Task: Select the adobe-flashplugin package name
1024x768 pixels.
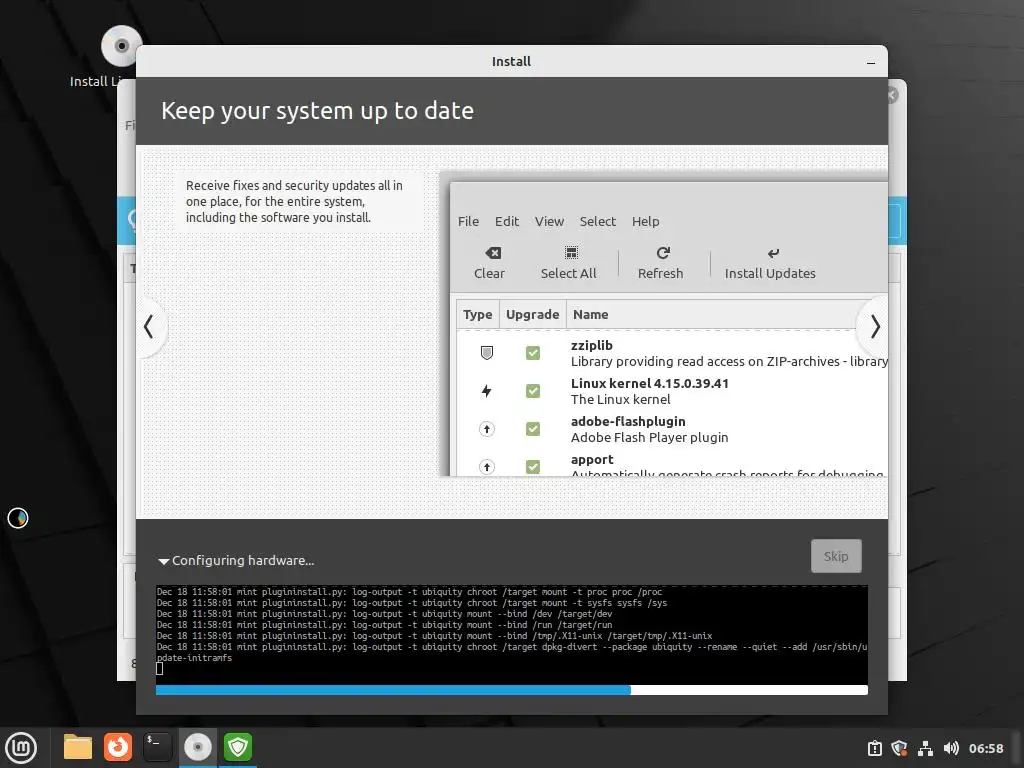Action: click(x=628, y=421)
